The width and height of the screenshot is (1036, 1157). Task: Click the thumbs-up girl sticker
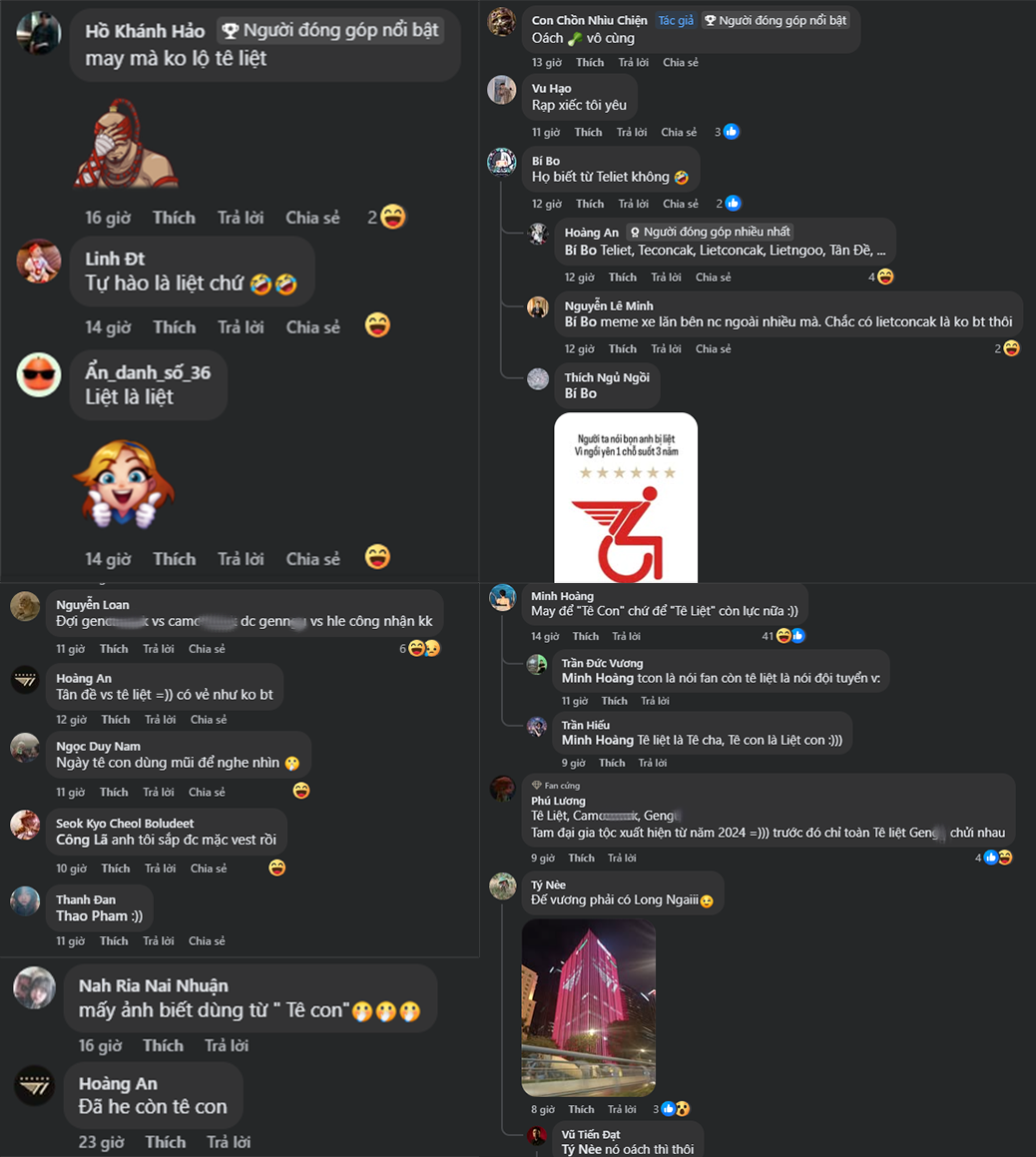click(124, 484)
